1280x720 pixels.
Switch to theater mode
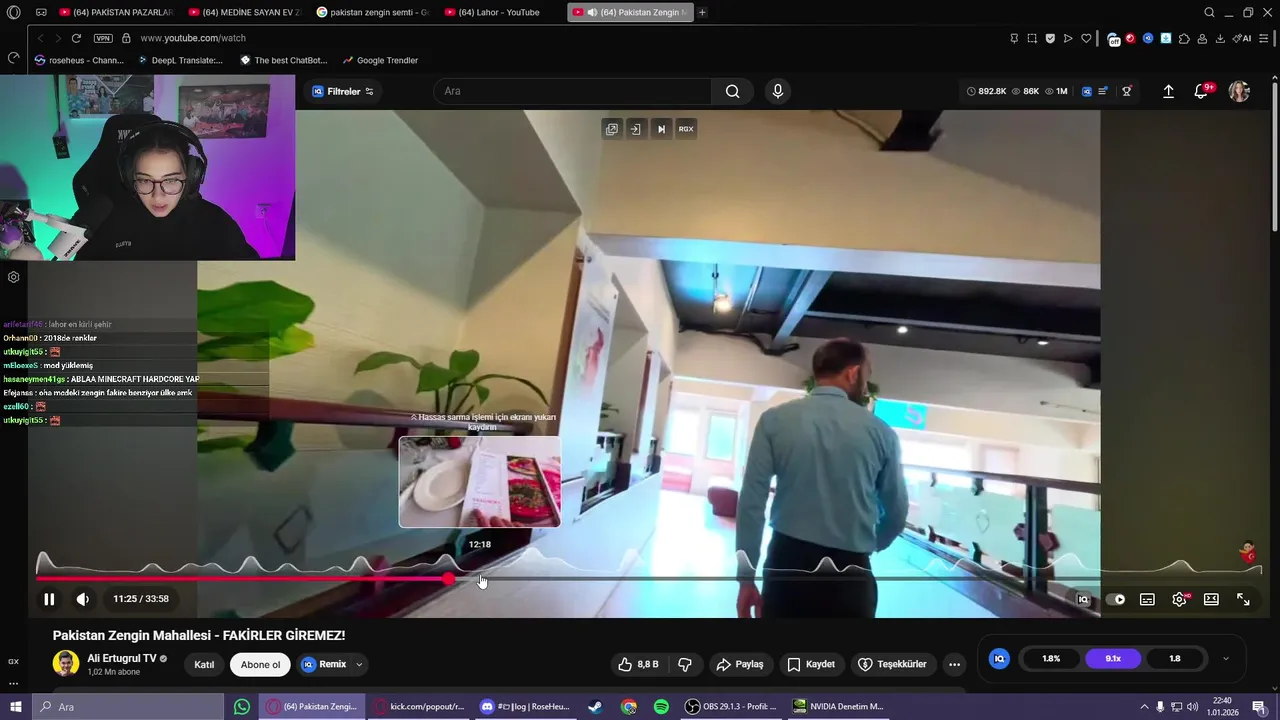tap(1211, 599)
